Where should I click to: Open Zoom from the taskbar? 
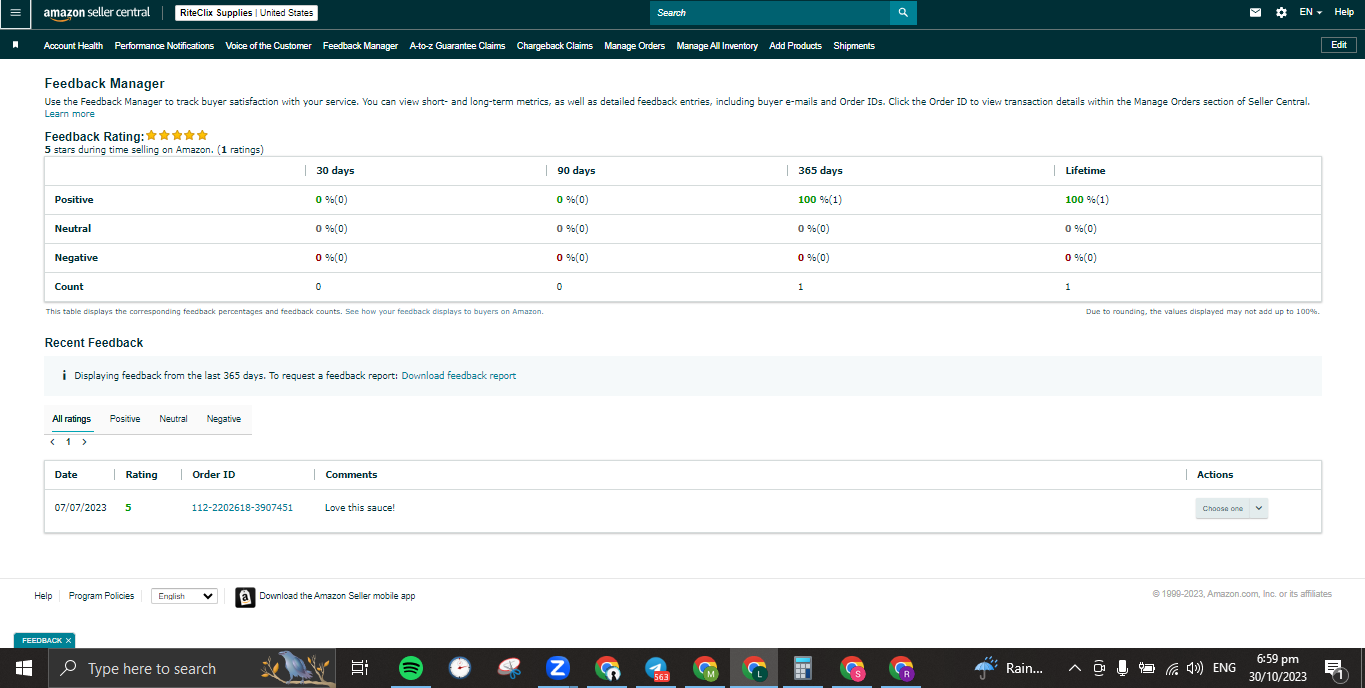pyautogui.click(x=558, y=668)
